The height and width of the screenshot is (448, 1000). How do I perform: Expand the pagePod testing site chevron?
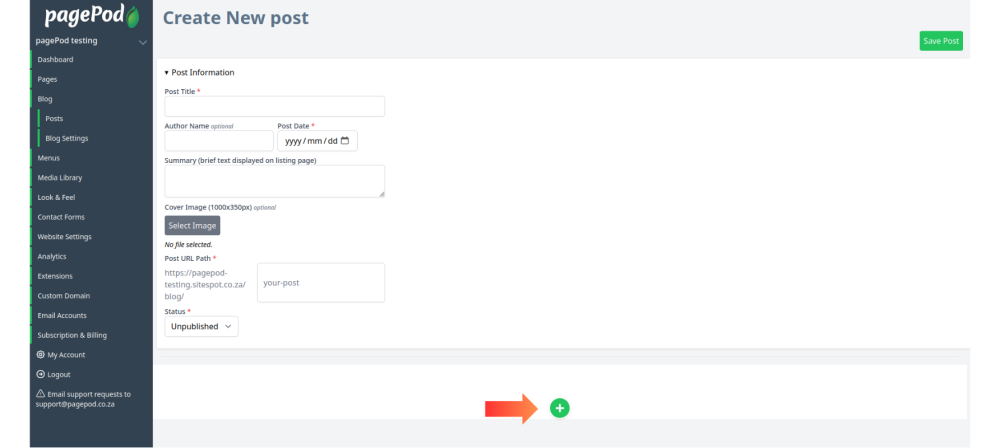point(143,42)
